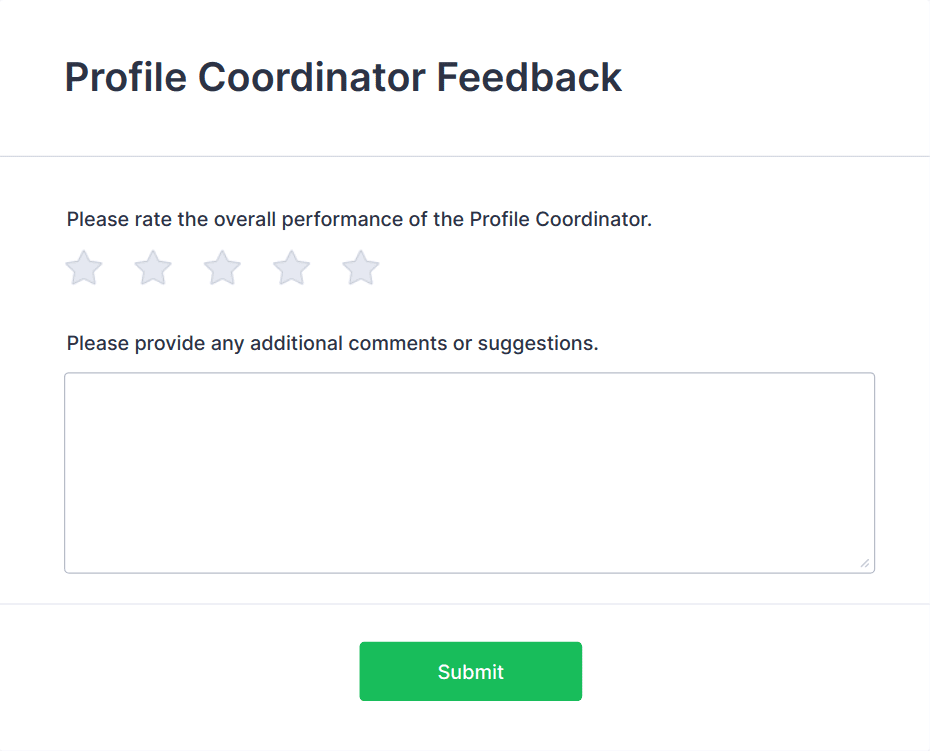Click "Please" in the rating question
Image resolution: width=930 pixels, height=751 pixels.
(x=96, y=220)
